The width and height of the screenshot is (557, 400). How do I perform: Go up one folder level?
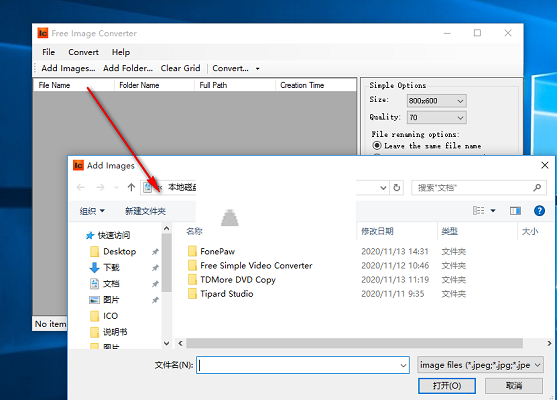pyautogui.click(x=131, y=187)
